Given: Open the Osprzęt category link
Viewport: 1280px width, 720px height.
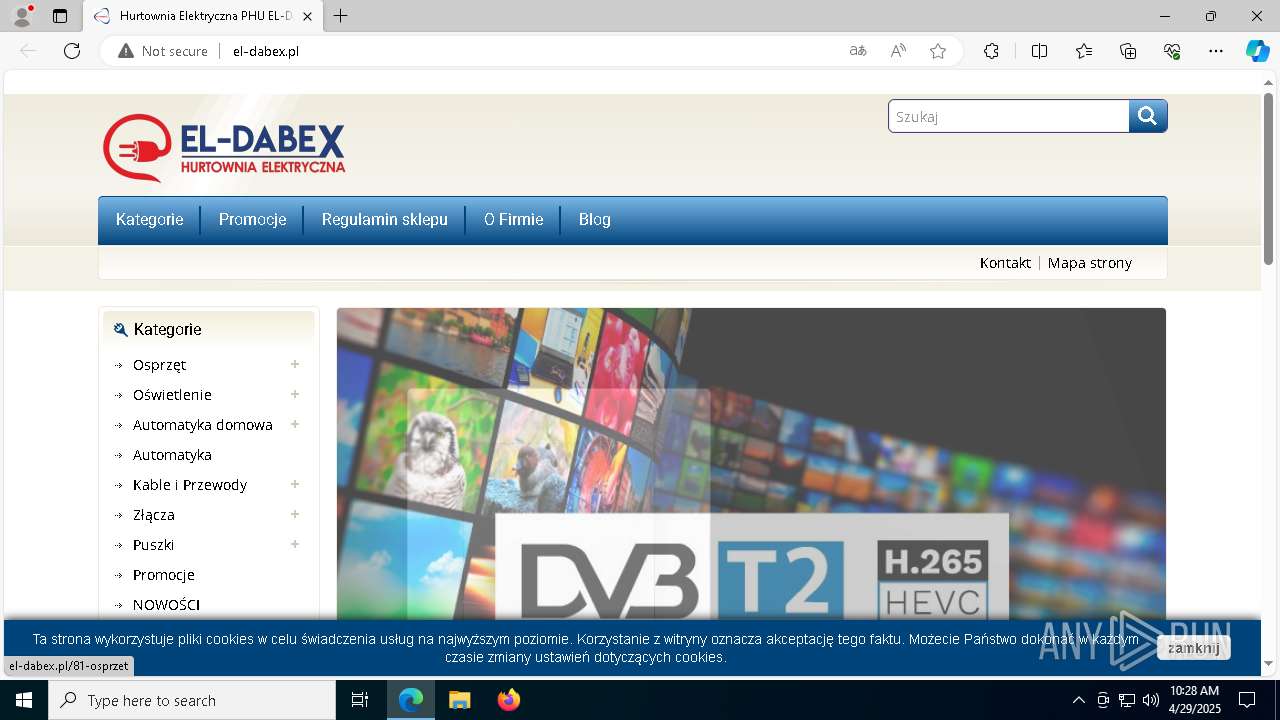Looking at the screenshot, I should click(159, 365).
